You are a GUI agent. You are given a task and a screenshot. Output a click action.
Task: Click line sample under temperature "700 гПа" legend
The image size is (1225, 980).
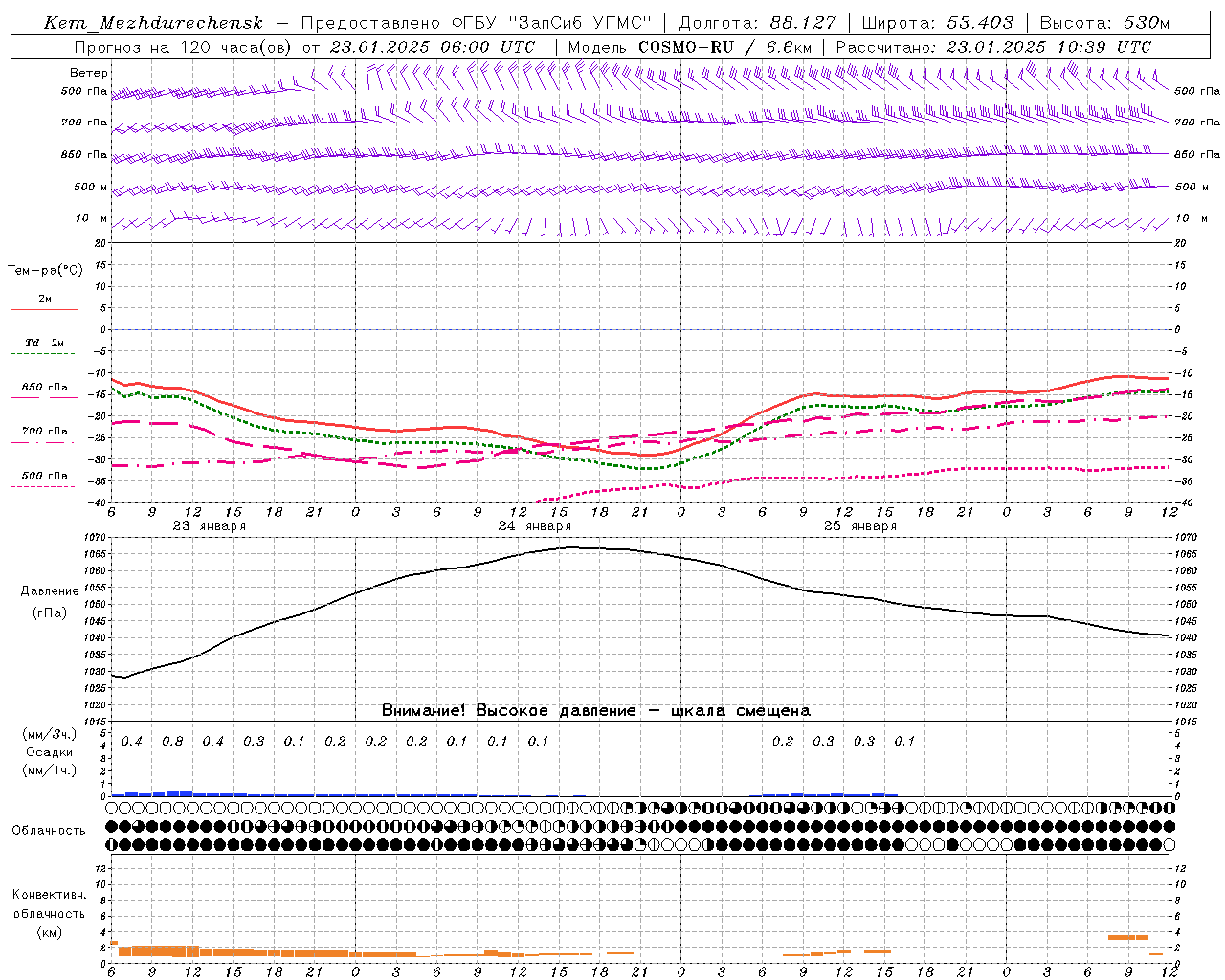tap(43, 442)
